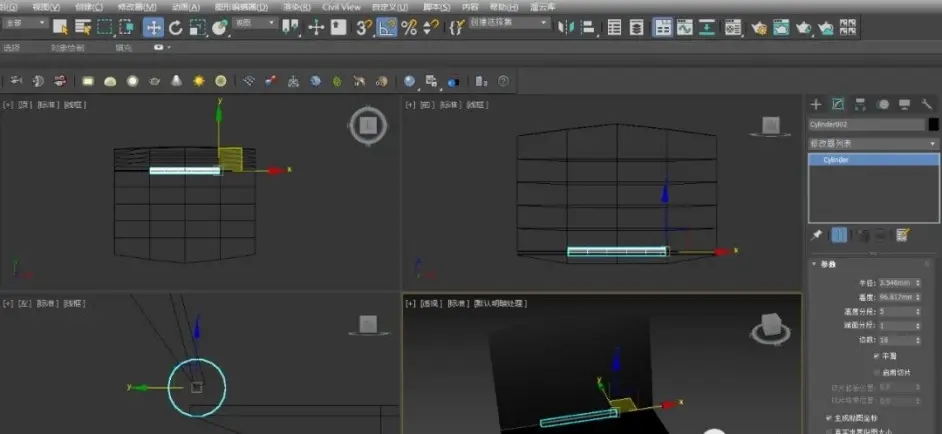Switch to Hierarchy panel tab
Screen dimensions: 942x434
click(860, 104)
